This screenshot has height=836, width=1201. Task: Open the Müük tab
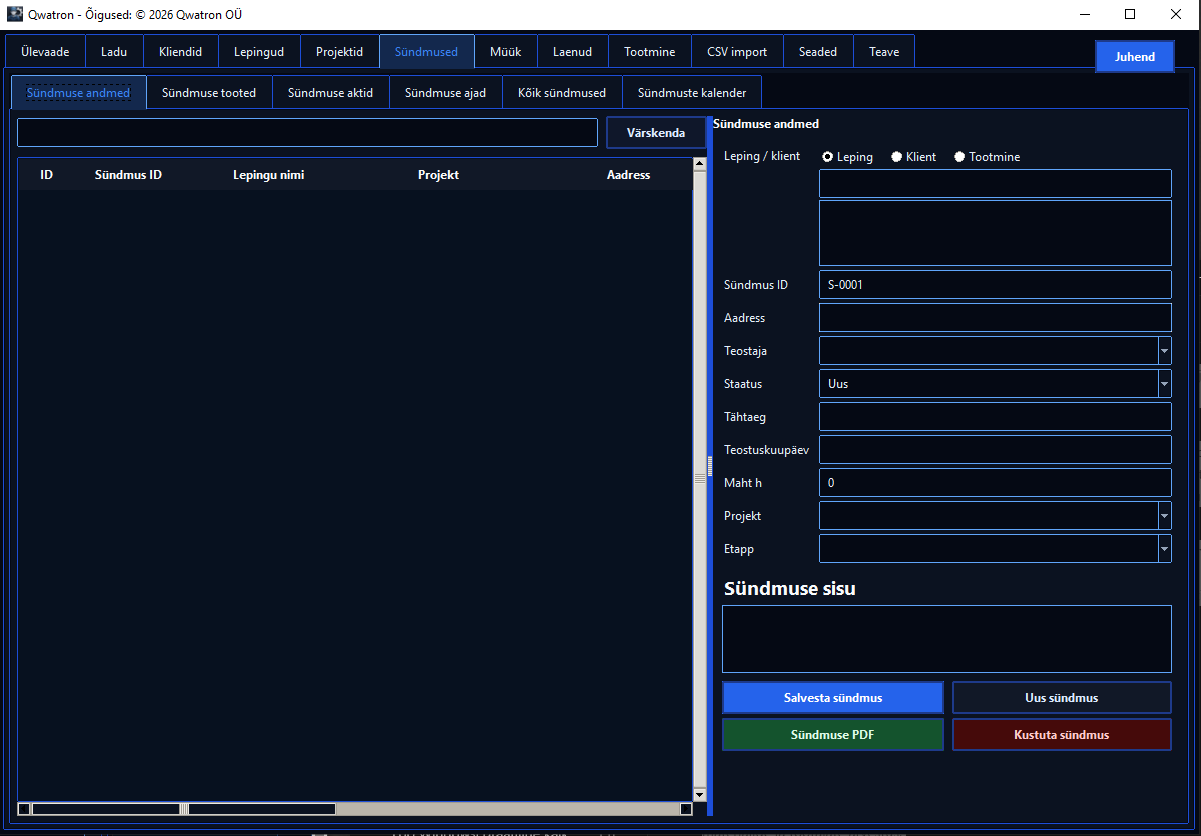click(x=506, y=52)
